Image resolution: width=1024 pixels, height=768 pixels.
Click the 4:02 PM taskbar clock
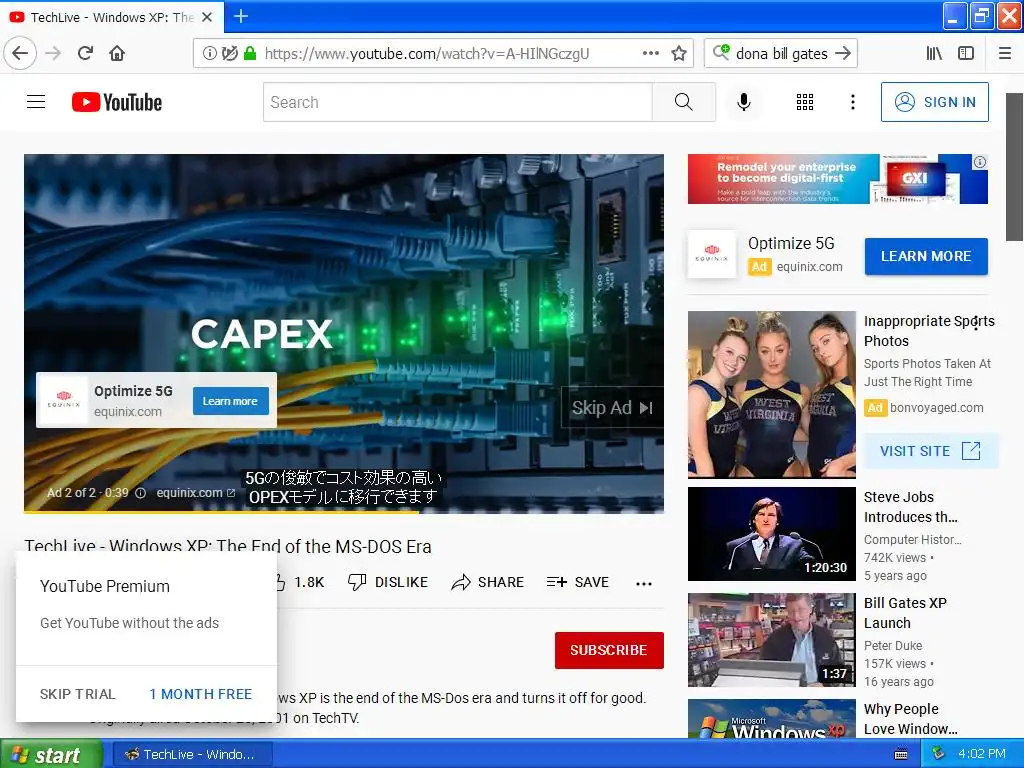(982, 754)
